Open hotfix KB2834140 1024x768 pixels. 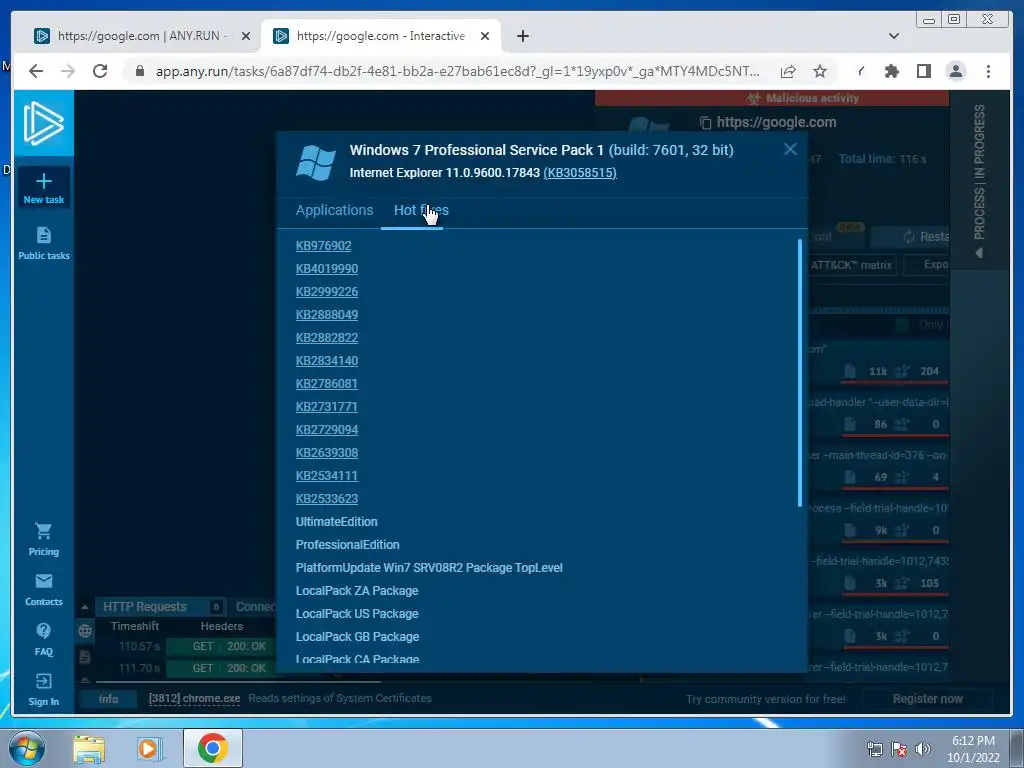pyautogui.click(x=327, y=360)
